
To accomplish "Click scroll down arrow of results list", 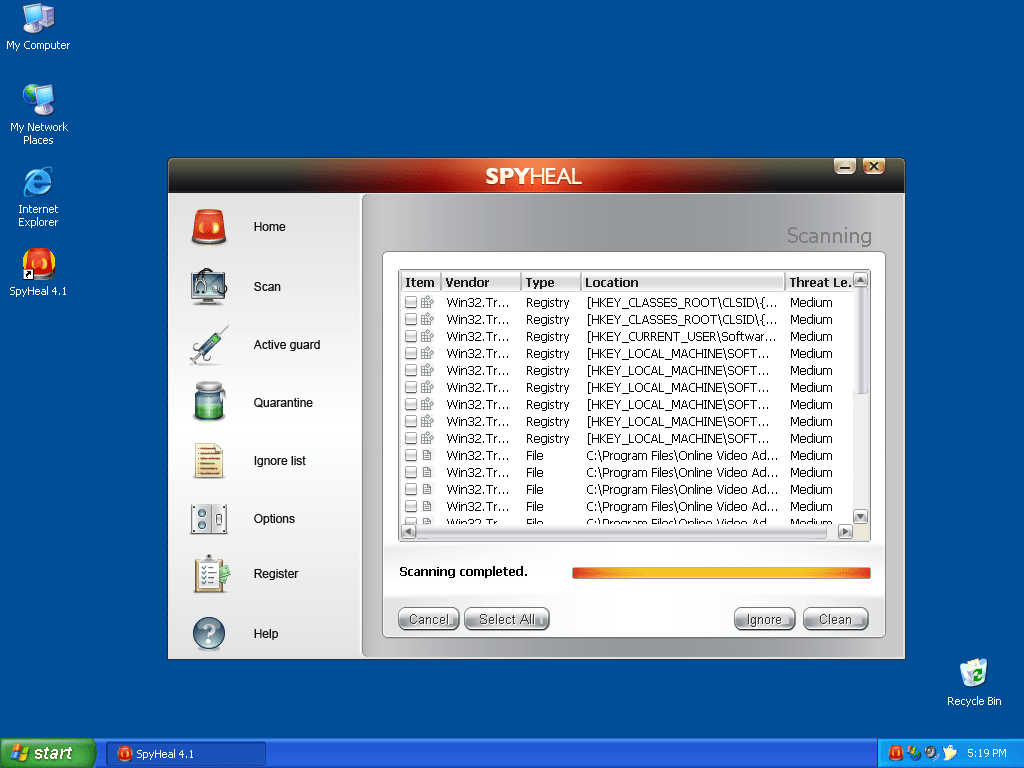I will [860, 516].
